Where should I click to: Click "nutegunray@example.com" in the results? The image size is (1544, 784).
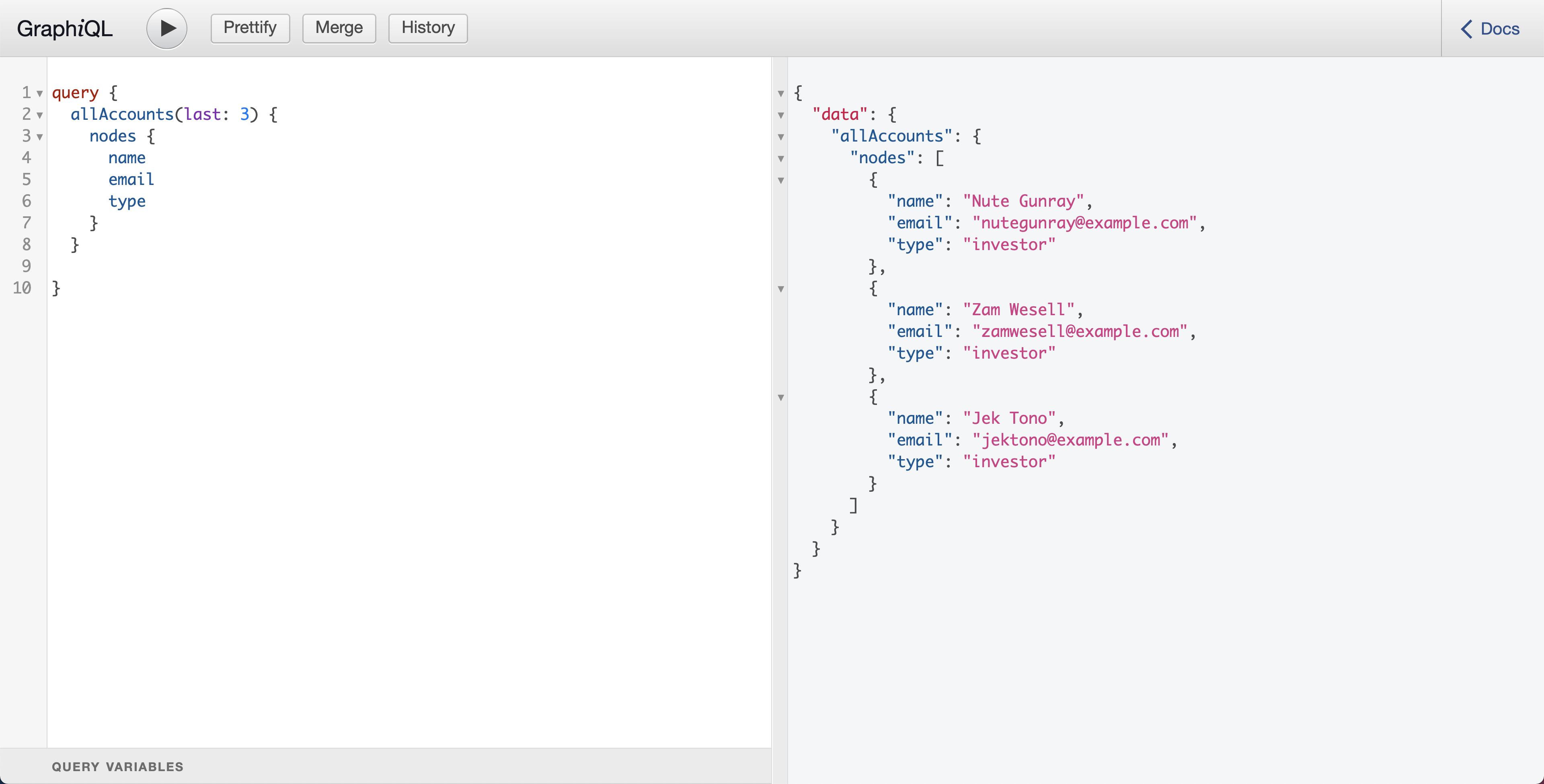pyautogui.click(x=1085, y=223)
